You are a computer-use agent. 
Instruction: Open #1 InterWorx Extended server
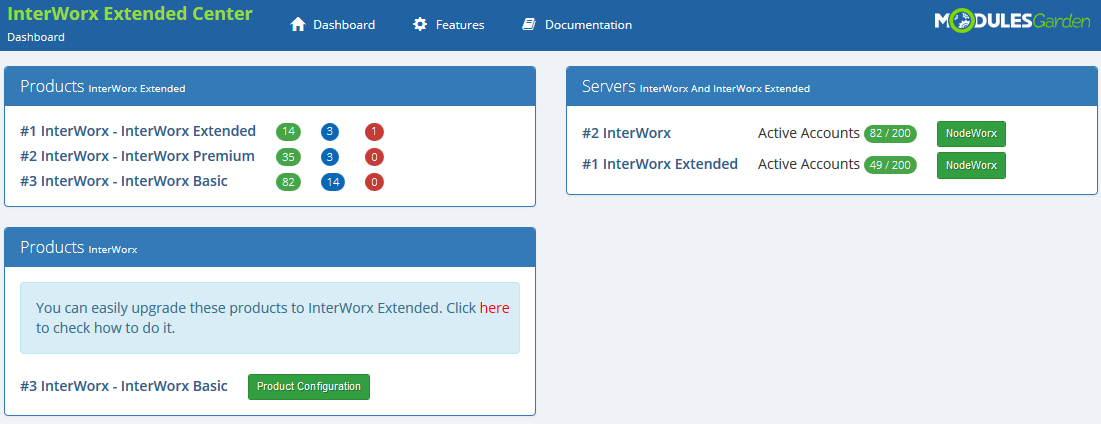pos(660,164)
